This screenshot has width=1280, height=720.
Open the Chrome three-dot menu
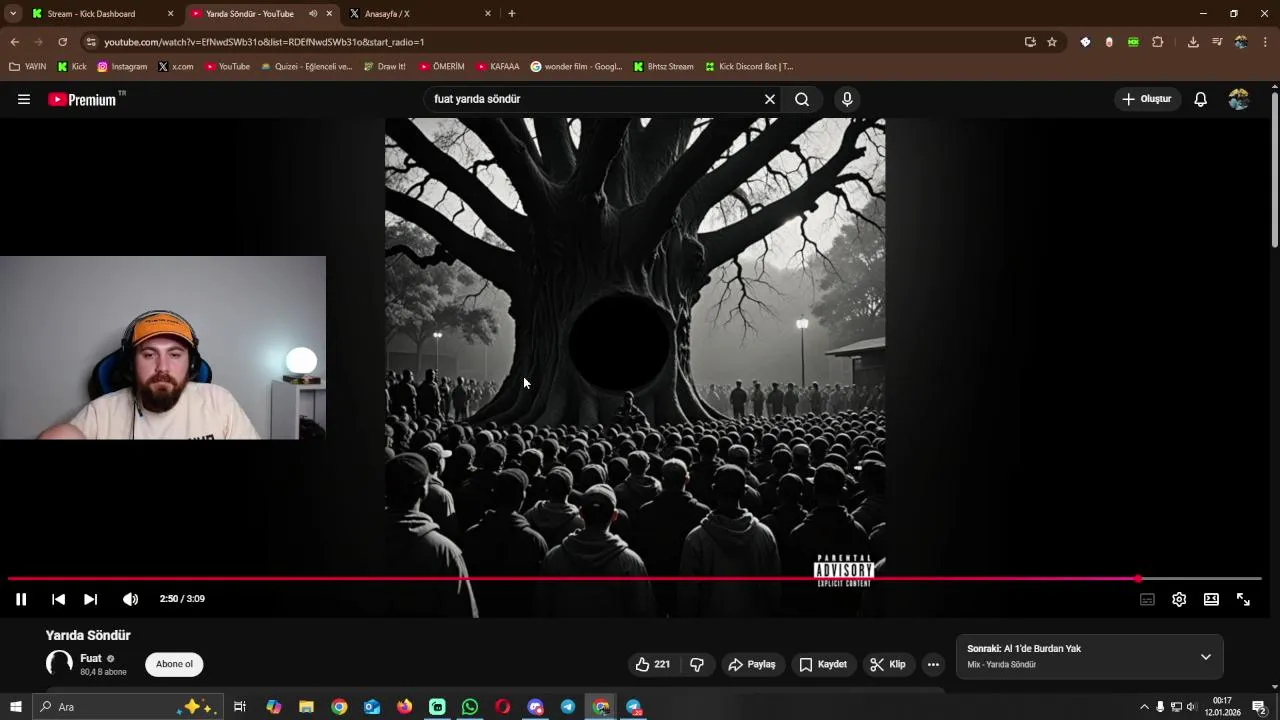[x=1265, y=42]
